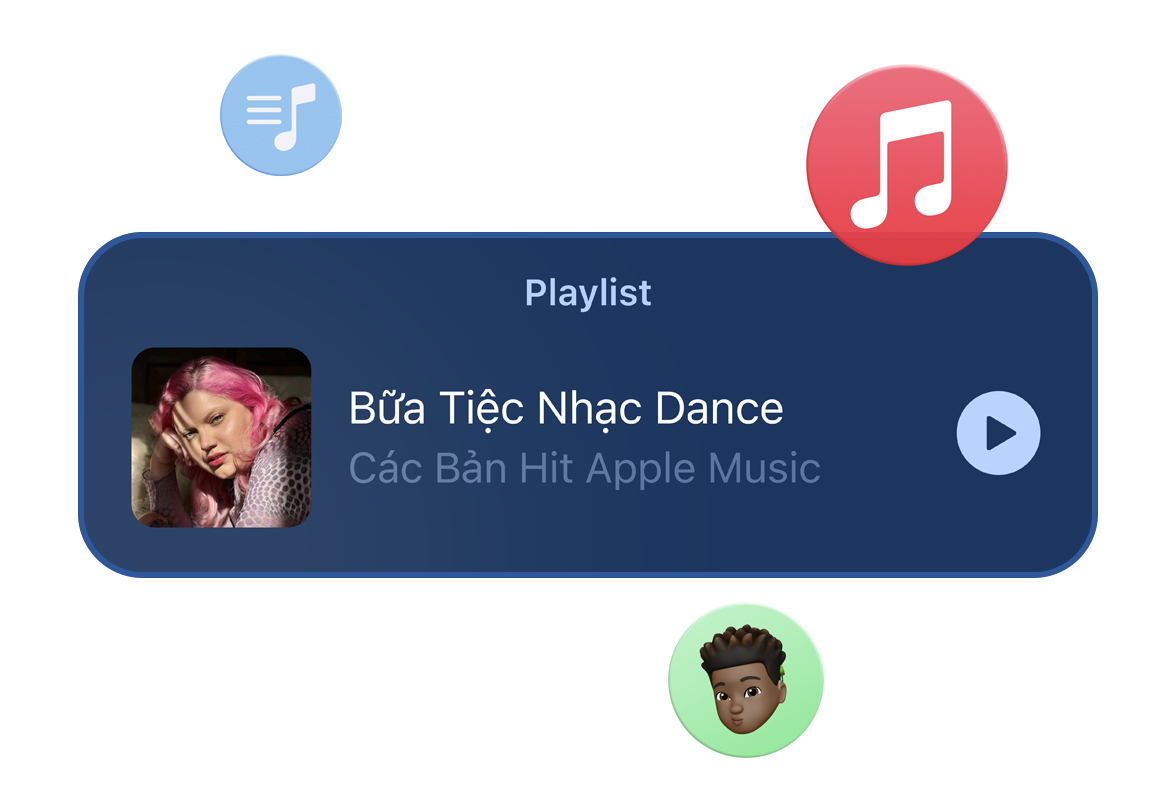This screenshot has height=808, width=1176.
Task: Select the Memoji avatar in green circle
Action: (x=746, y=680)
